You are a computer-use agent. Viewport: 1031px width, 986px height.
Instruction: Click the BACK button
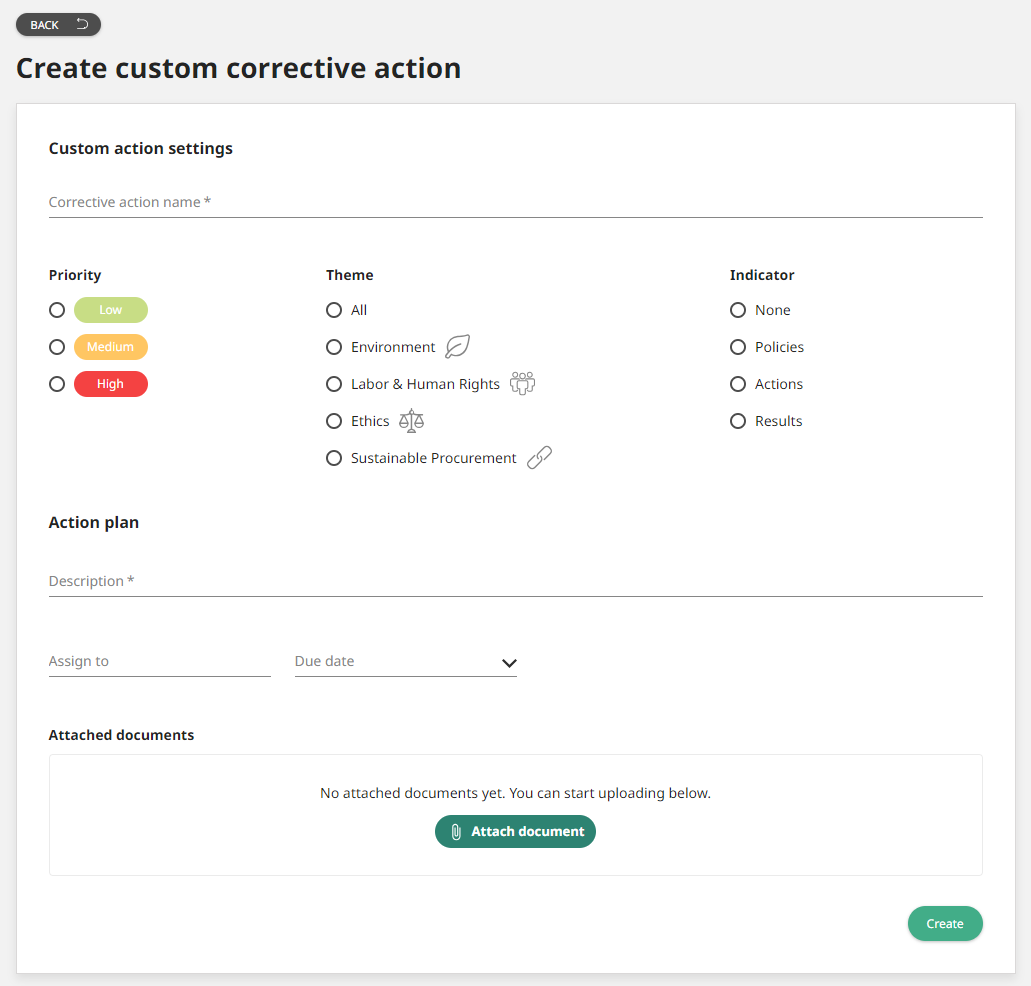(58, 24)
